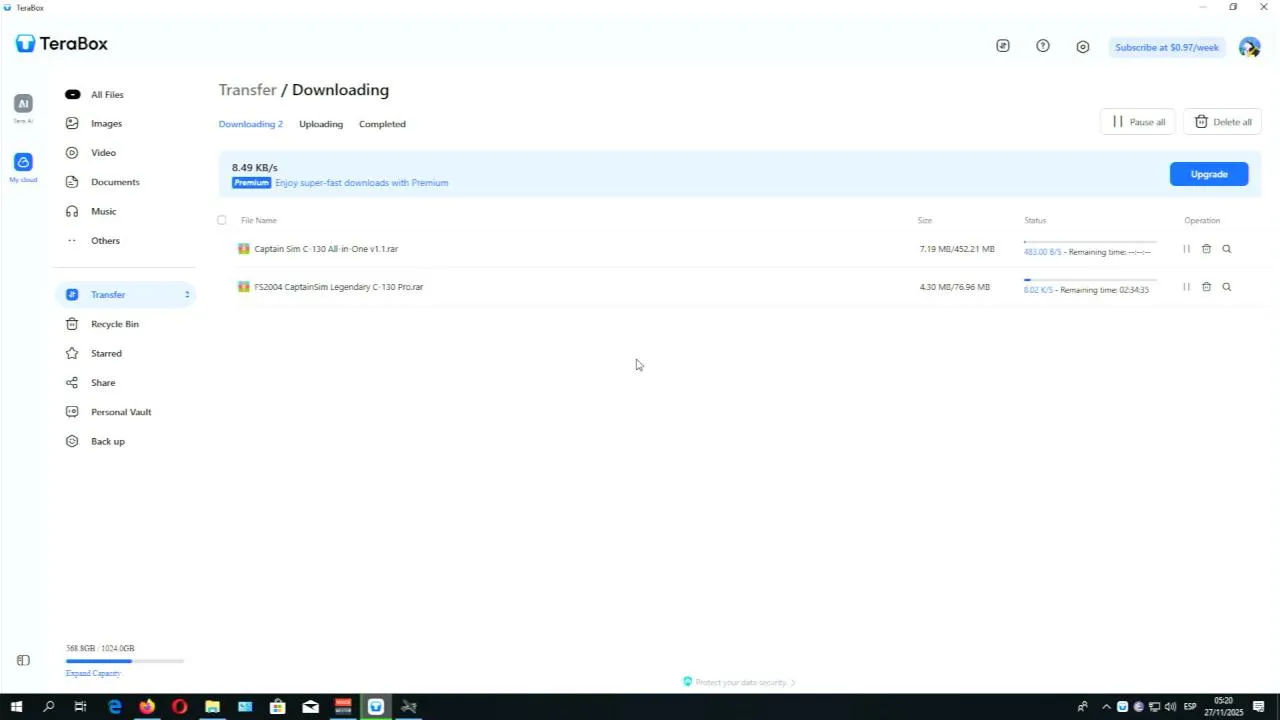The width and height of the screenshot is (1280, 720).
Task: Click the storage capacity usage bar
Action: tap(125, 661)
